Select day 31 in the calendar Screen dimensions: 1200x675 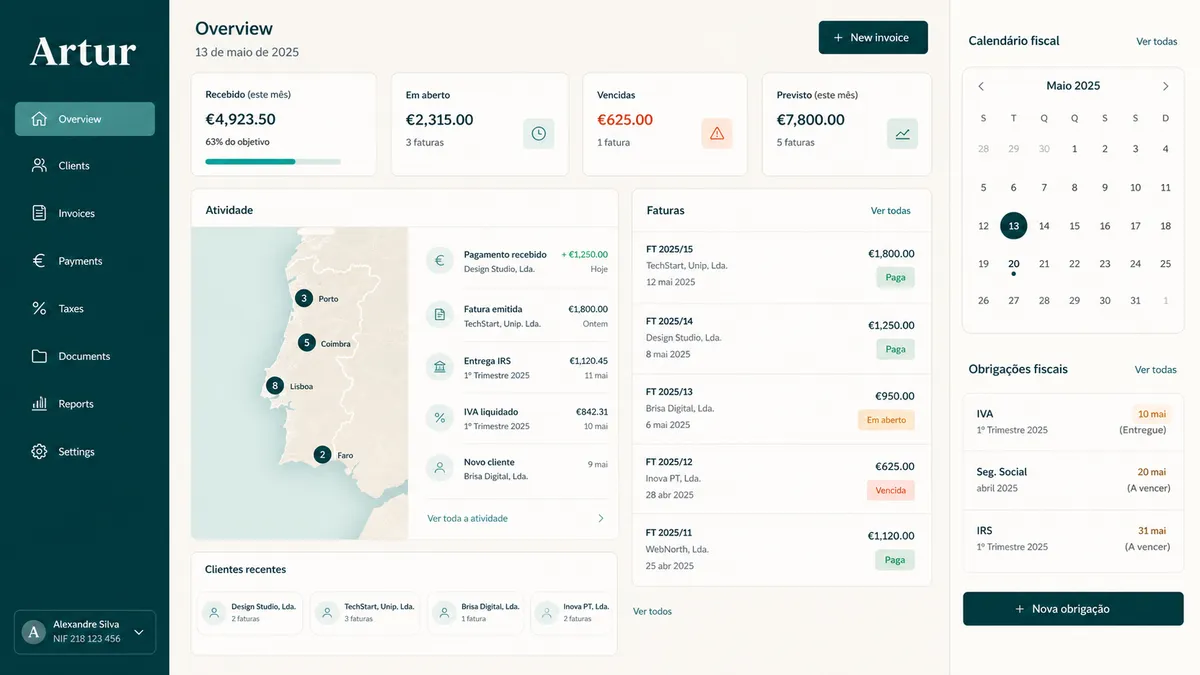pyautogui.click(x=1135, y=300)
